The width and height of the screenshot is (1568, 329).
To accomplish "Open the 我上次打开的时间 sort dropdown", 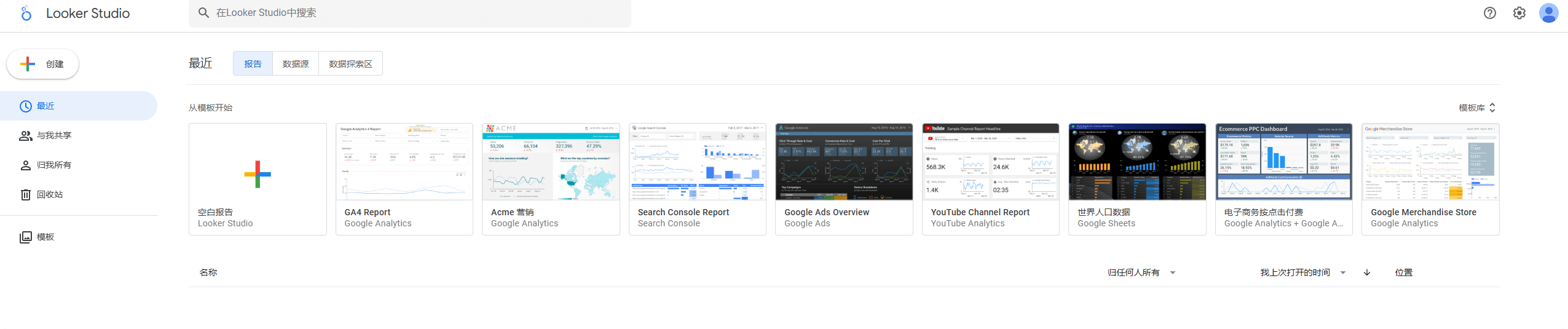I will (x=1303, y=272).
